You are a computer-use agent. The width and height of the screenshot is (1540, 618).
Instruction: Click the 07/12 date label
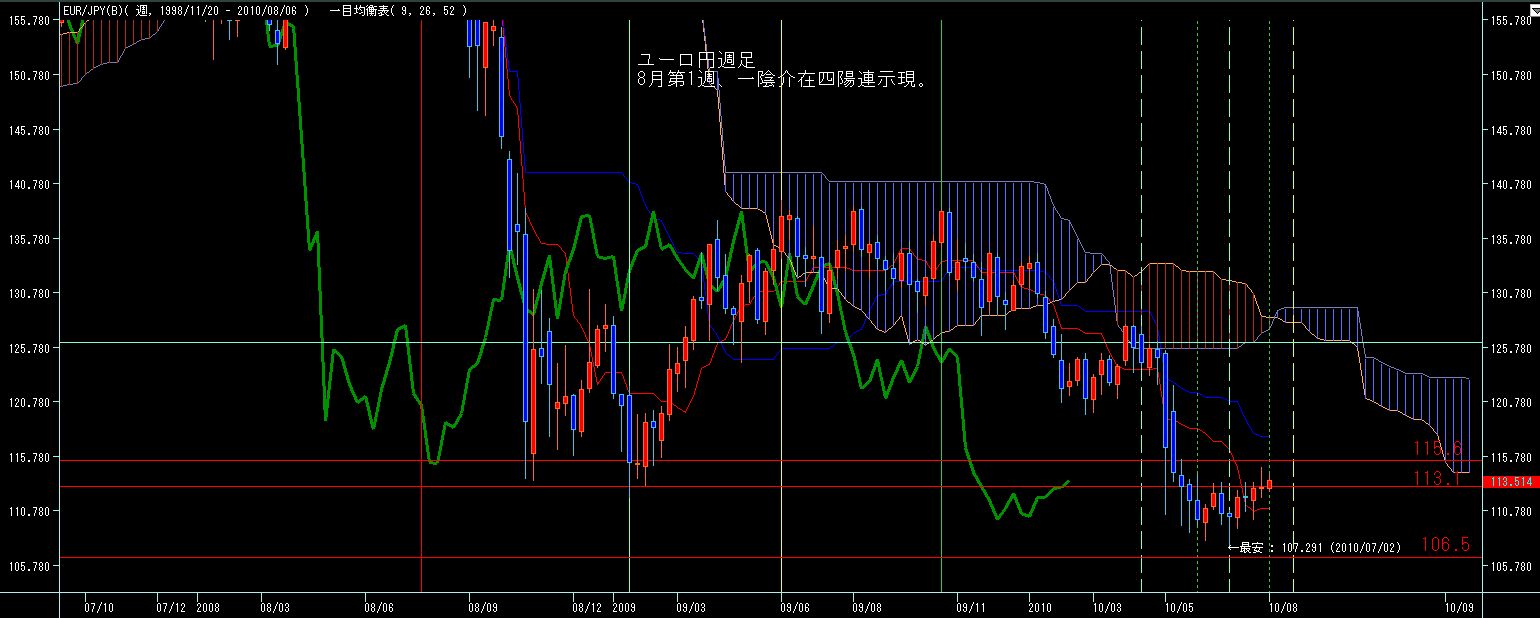coord(171,607)
